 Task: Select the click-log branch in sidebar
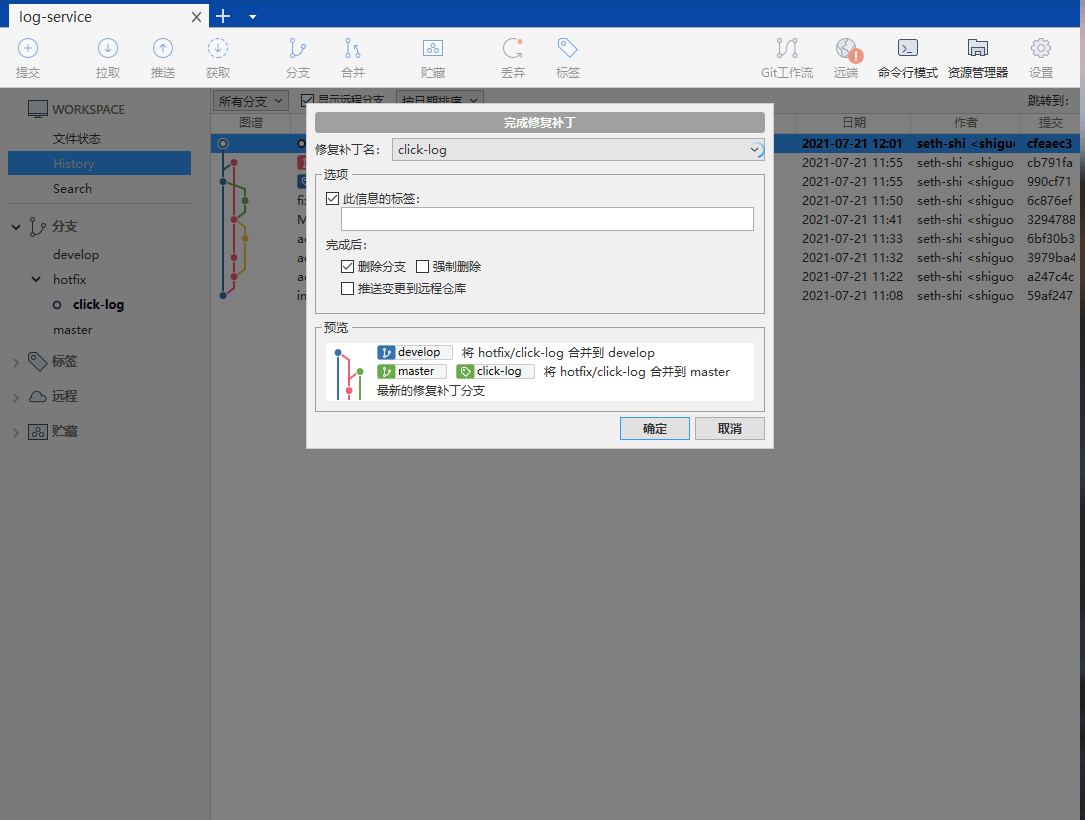tap(98, 304)
